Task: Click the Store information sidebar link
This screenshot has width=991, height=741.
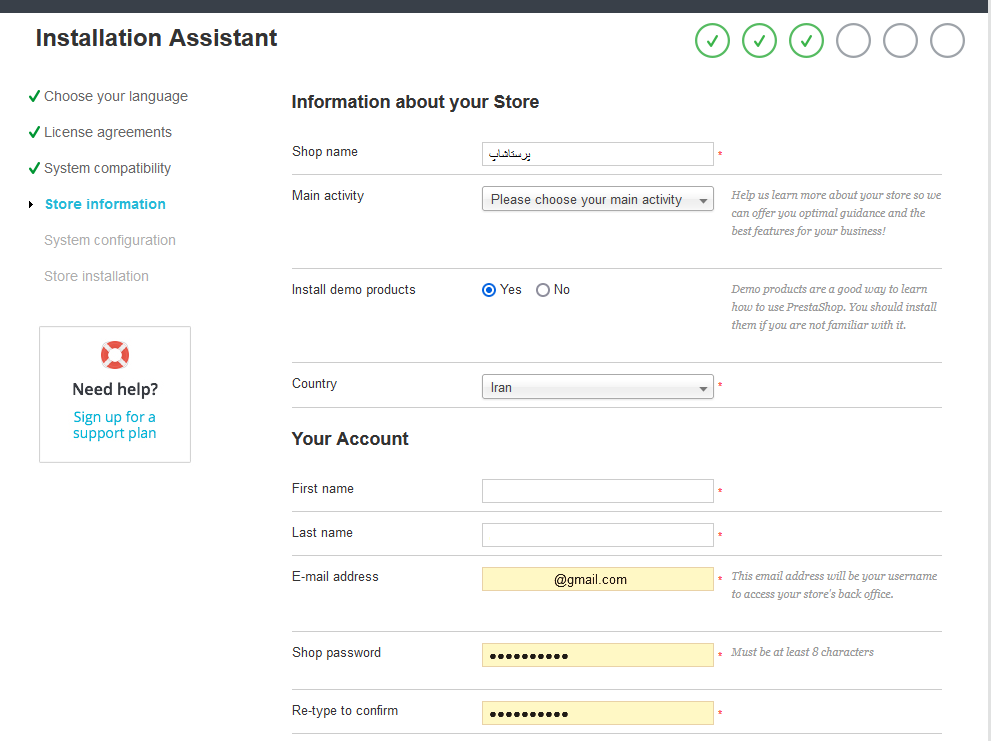Action: 106,204
